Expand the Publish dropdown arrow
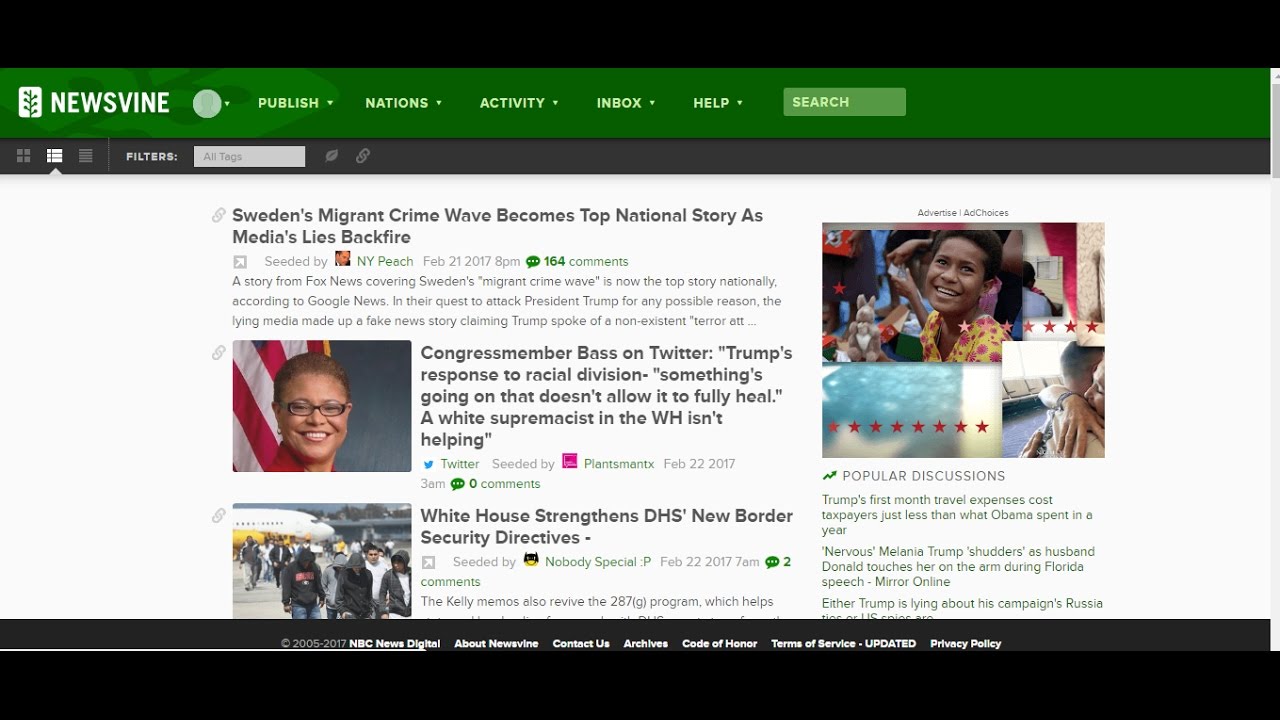 330,103
